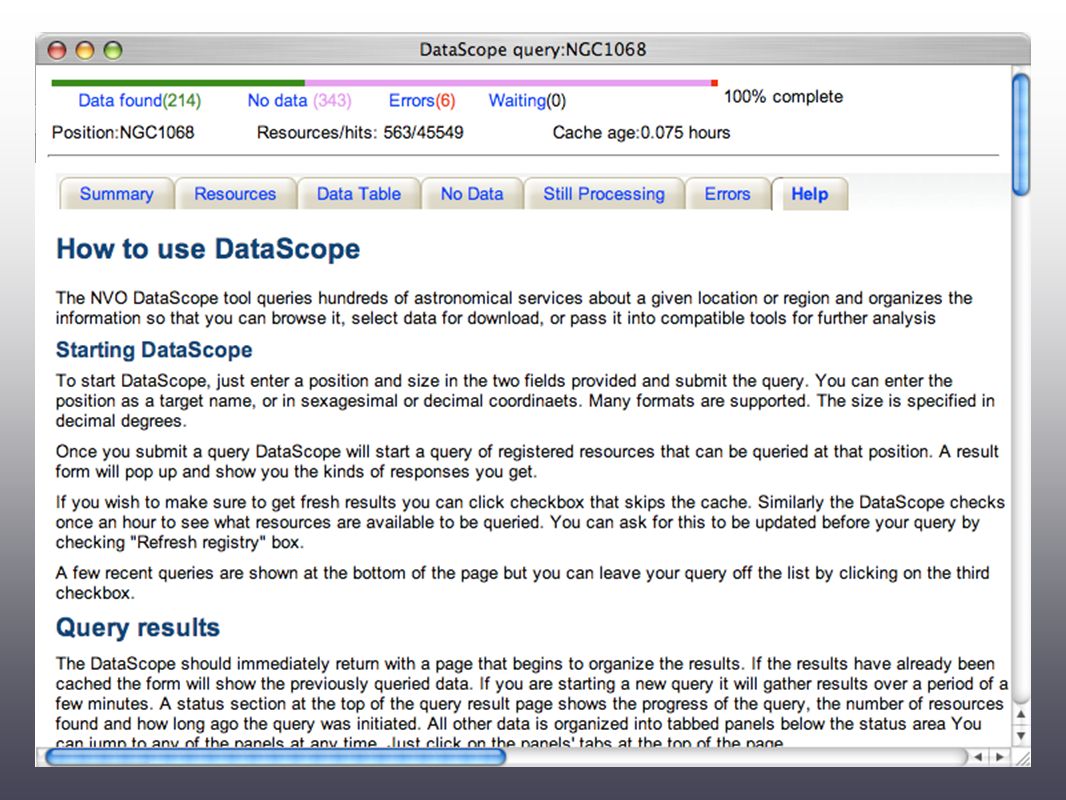Switch to the Resources tab
This screenshot has height=800, width=1066.
(x=235, y=194)
